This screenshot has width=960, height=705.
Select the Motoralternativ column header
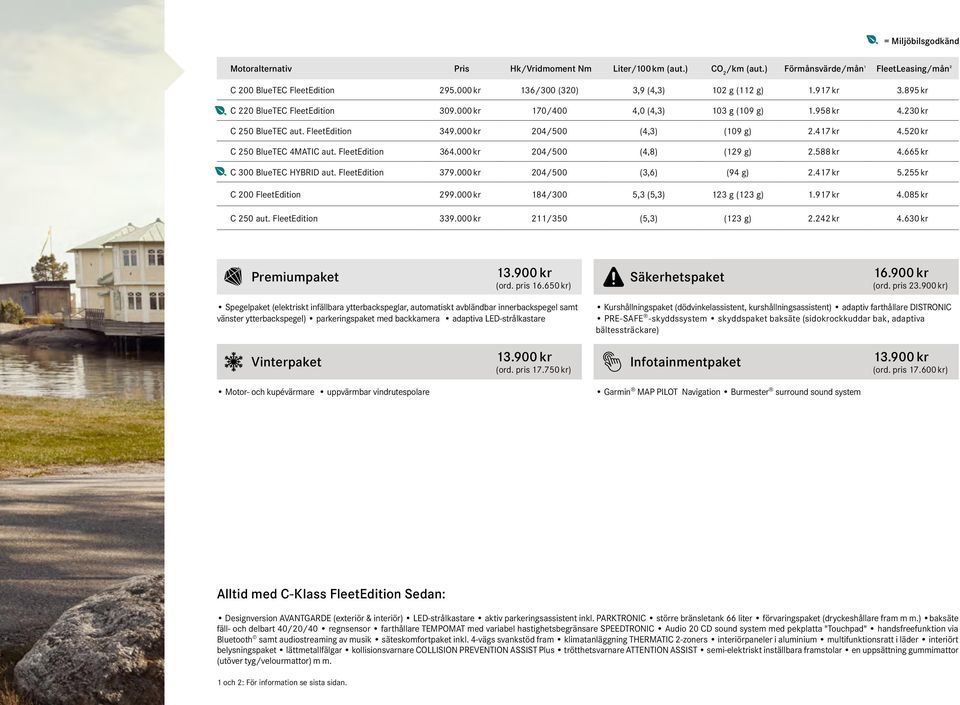pyautogui.click(x=261, y=69)
